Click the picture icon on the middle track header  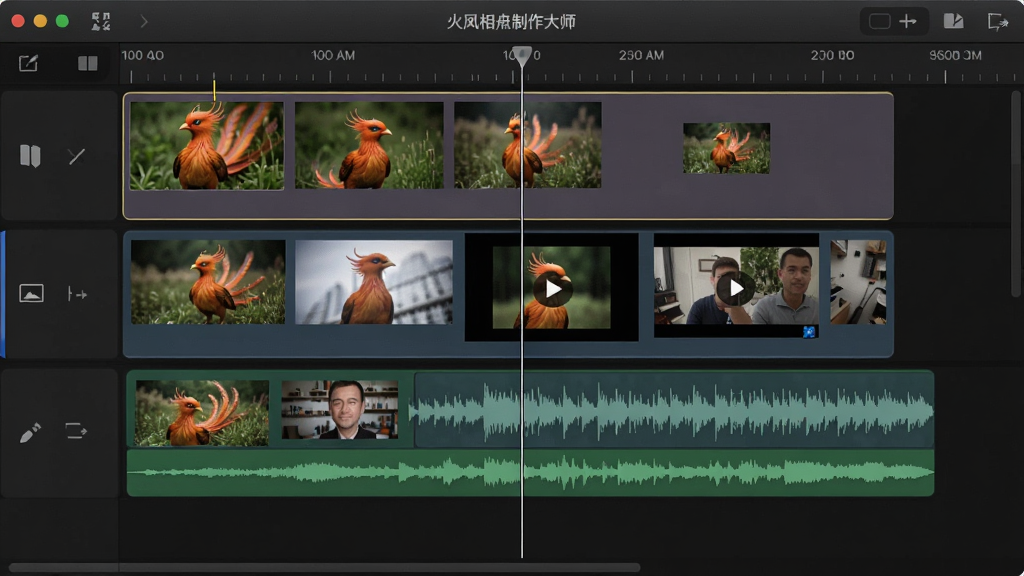click(31, 293)
